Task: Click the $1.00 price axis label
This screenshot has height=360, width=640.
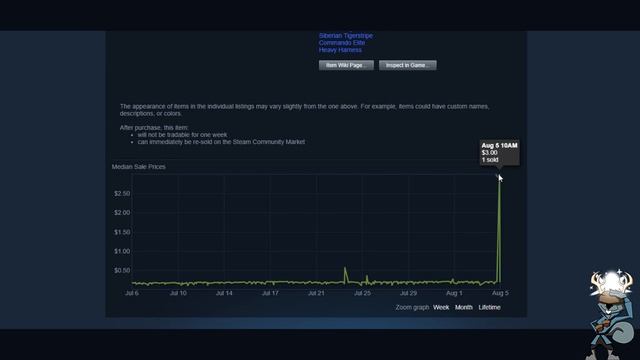Action: coord(122,251)
